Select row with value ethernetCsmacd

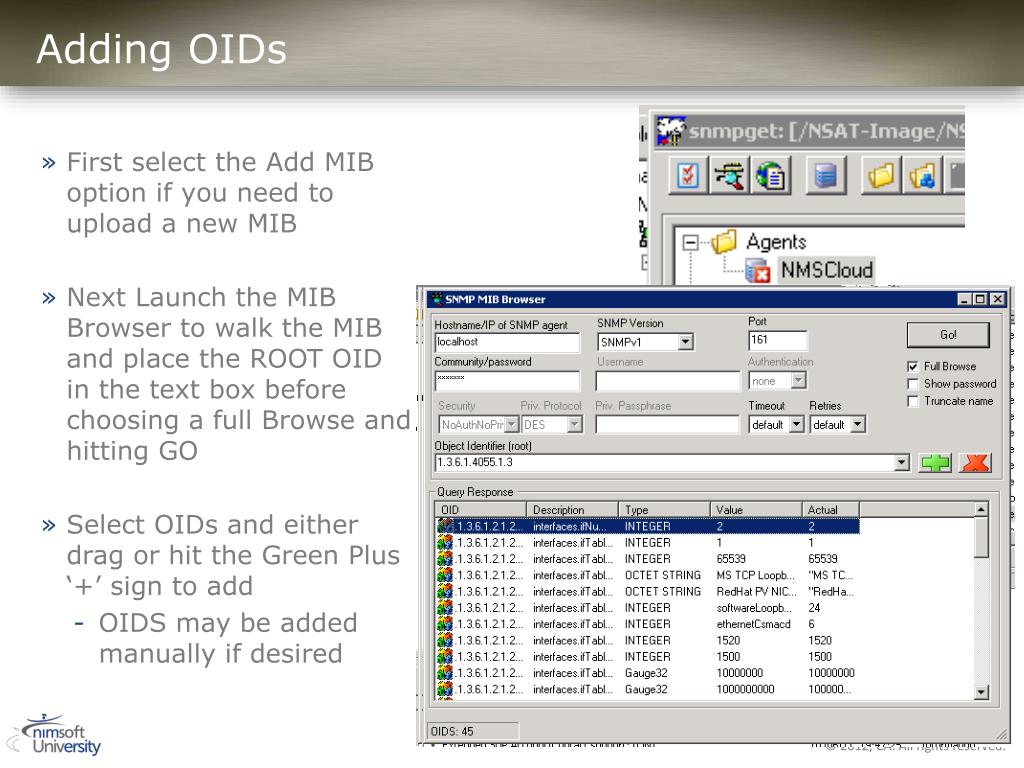pos(647,624)
